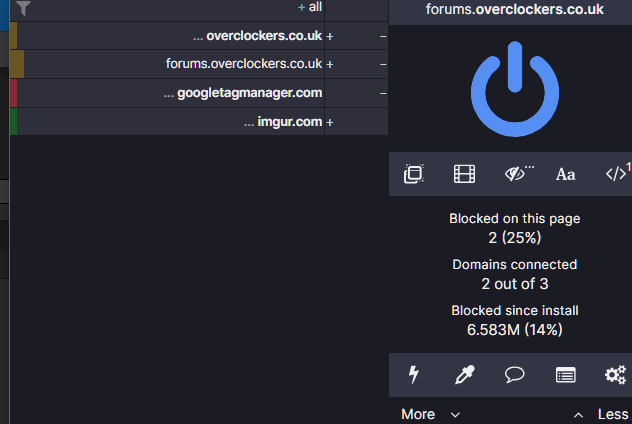Toggle blocking of large media elements
Screen dimensions: 632x424
pyautogui.click(x=464, y=174)
